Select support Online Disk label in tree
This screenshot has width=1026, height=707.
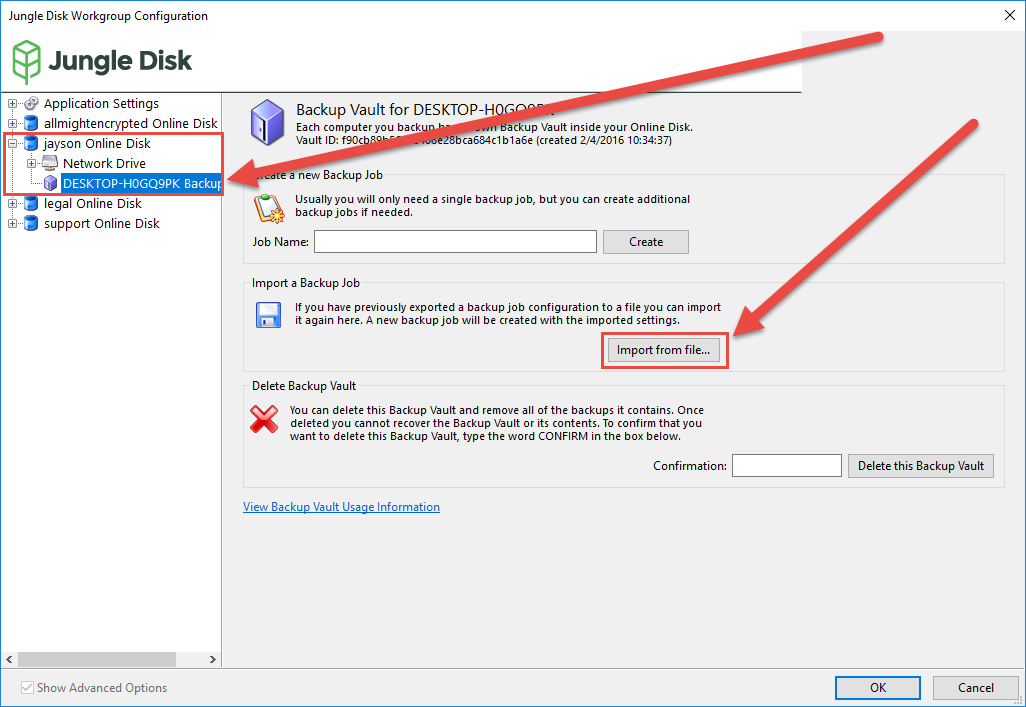[102, 223]
